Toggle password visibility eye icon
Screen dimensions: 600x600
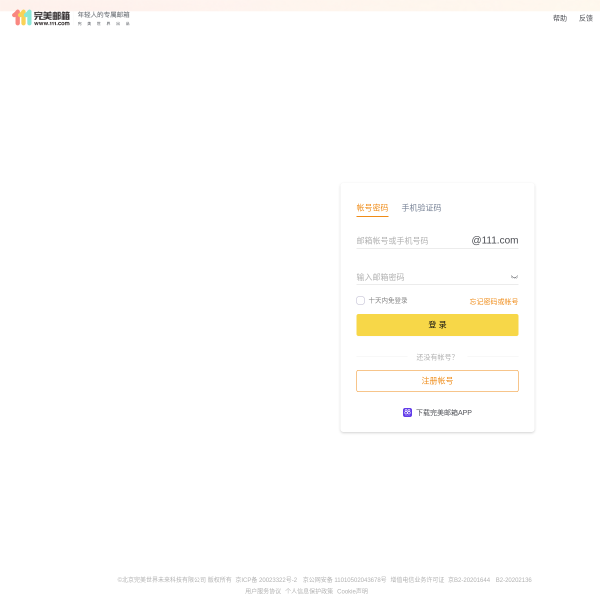(x=514, y=277)
